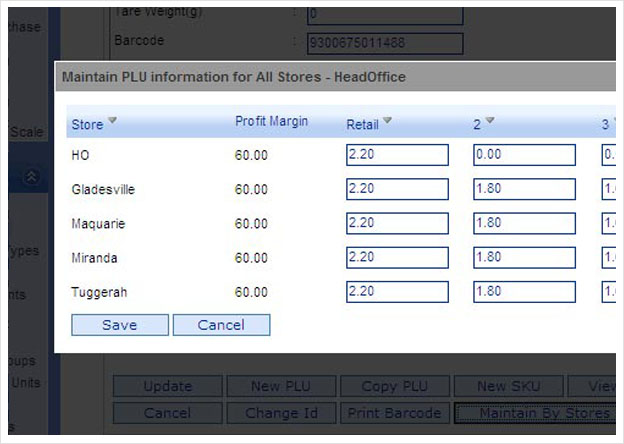624x444 pixels.
Task: Edit the price level 2 field for Miranda
Action: [x=525, y=257]
